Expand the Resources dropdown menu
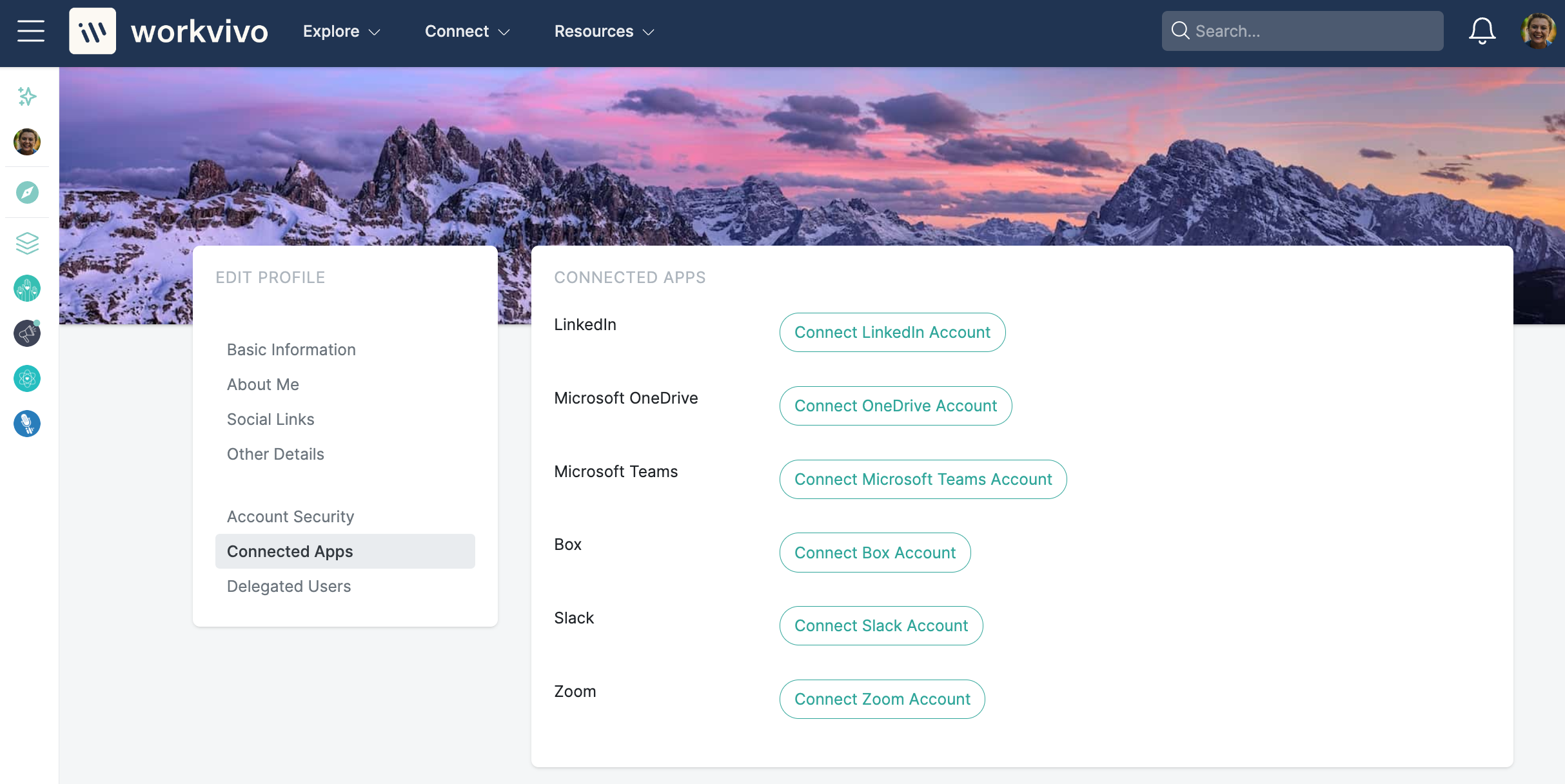 (x=605, y=31)
